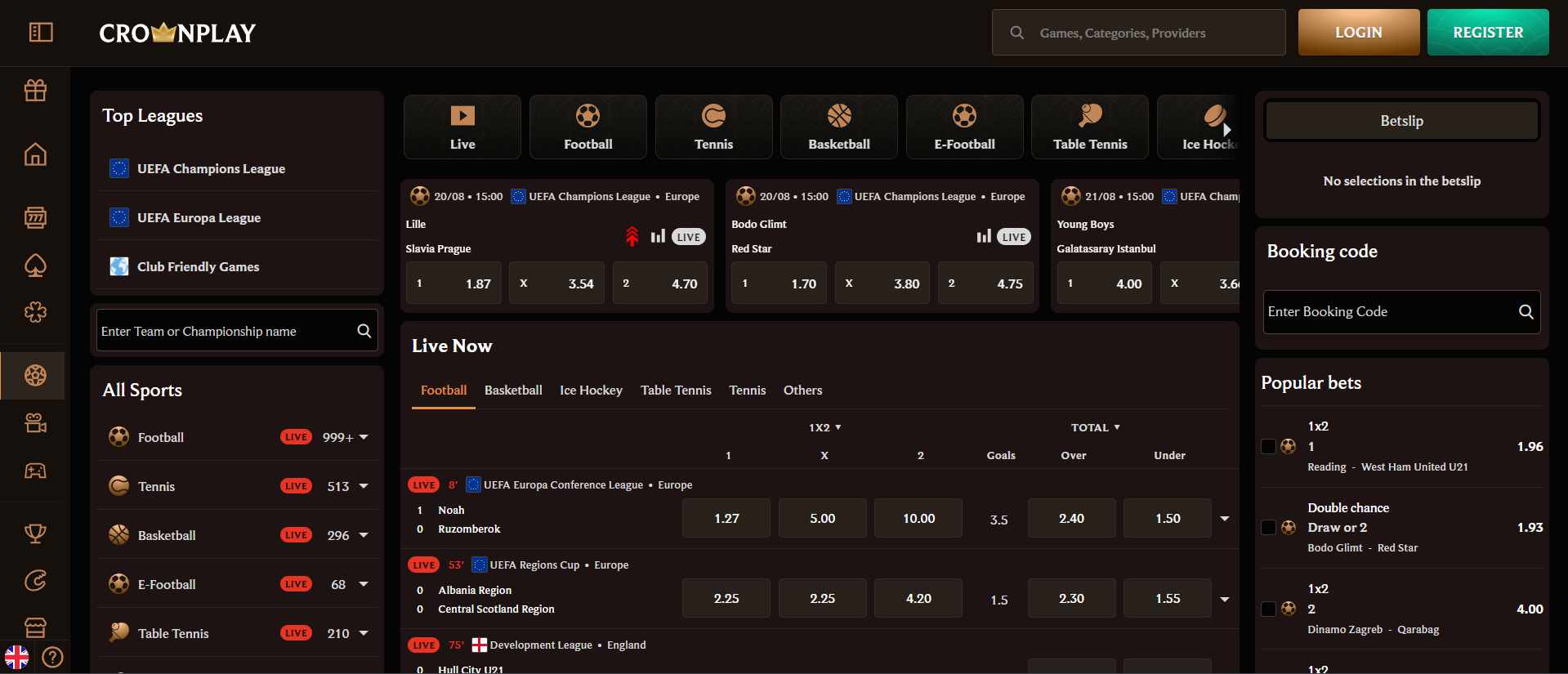Open the gift promotions icon in sidebar
The width and height of the screenshot is (1568, 674).
pos(35,90)
